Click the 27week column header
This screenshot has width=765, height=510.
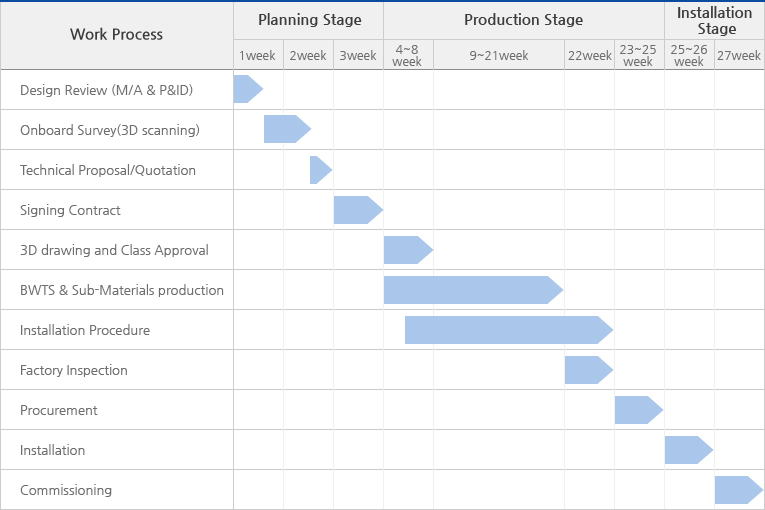pyautogui.click(x=739, y=56)
